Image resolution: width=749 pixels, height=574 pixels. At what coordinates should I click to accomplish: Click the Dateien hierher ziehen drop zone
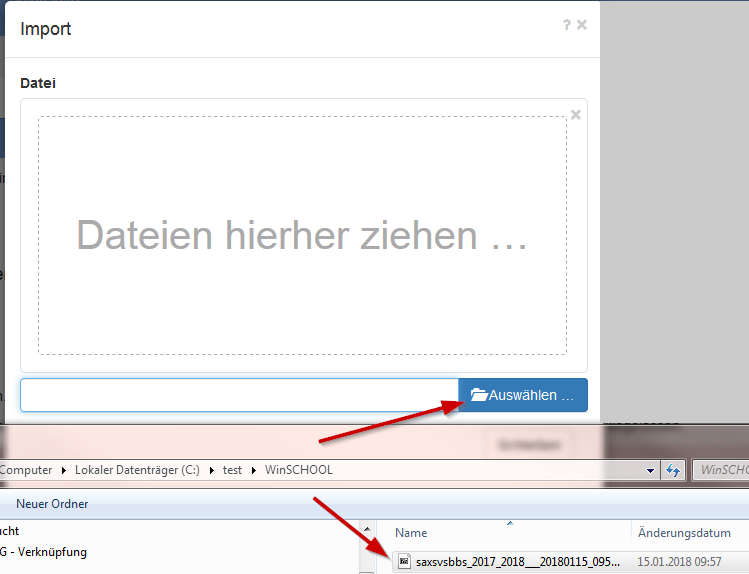[x=302, y=235]
